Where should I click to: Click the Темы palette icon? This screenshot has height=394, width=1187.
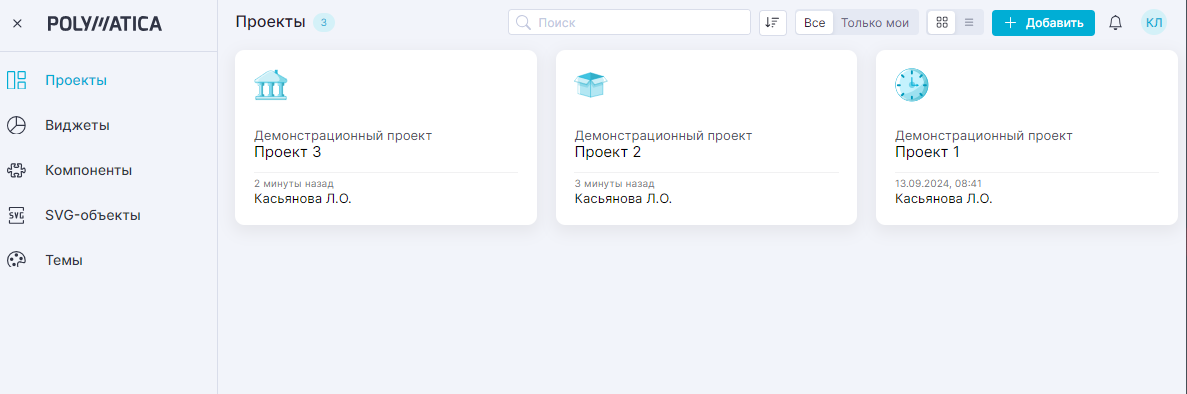point(17,260)
